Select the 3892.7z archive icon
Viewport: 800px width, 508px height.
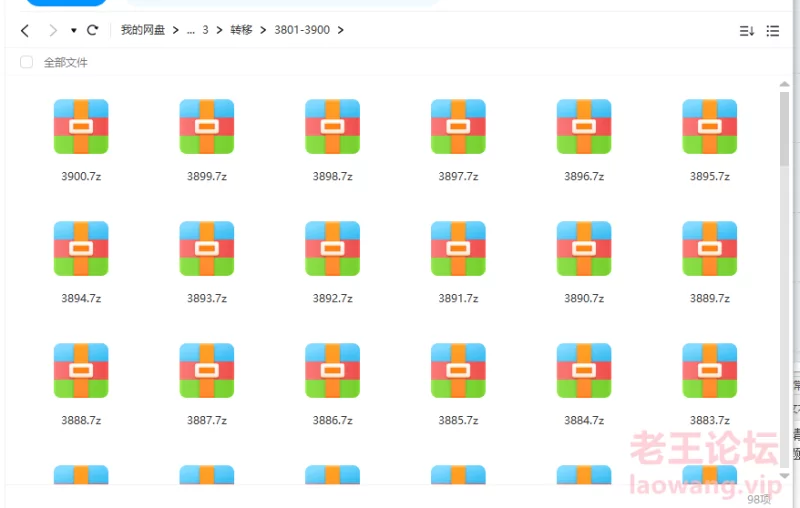click(x=333, y=248)
